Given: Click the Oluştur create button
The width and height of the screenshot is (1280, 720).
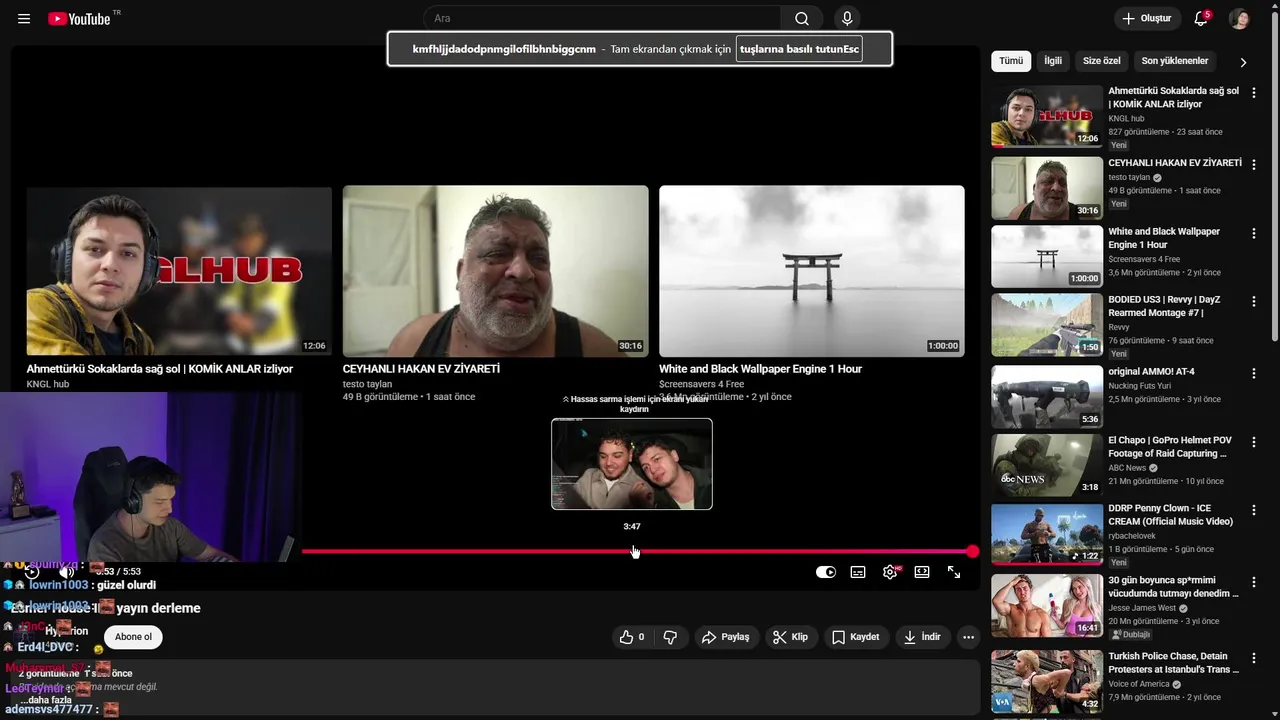Looking at the screenshot, I should [1147, 18].
